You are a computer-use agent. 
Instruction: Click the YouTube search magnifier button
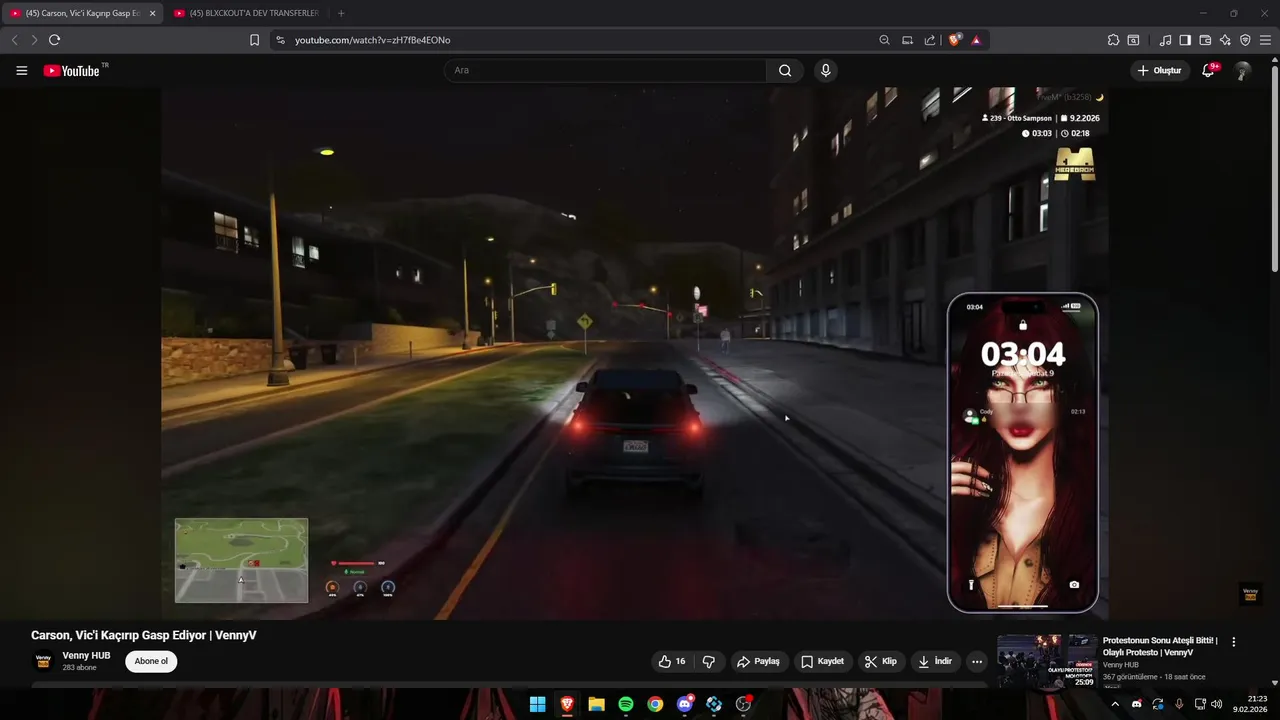click(785, 70)
